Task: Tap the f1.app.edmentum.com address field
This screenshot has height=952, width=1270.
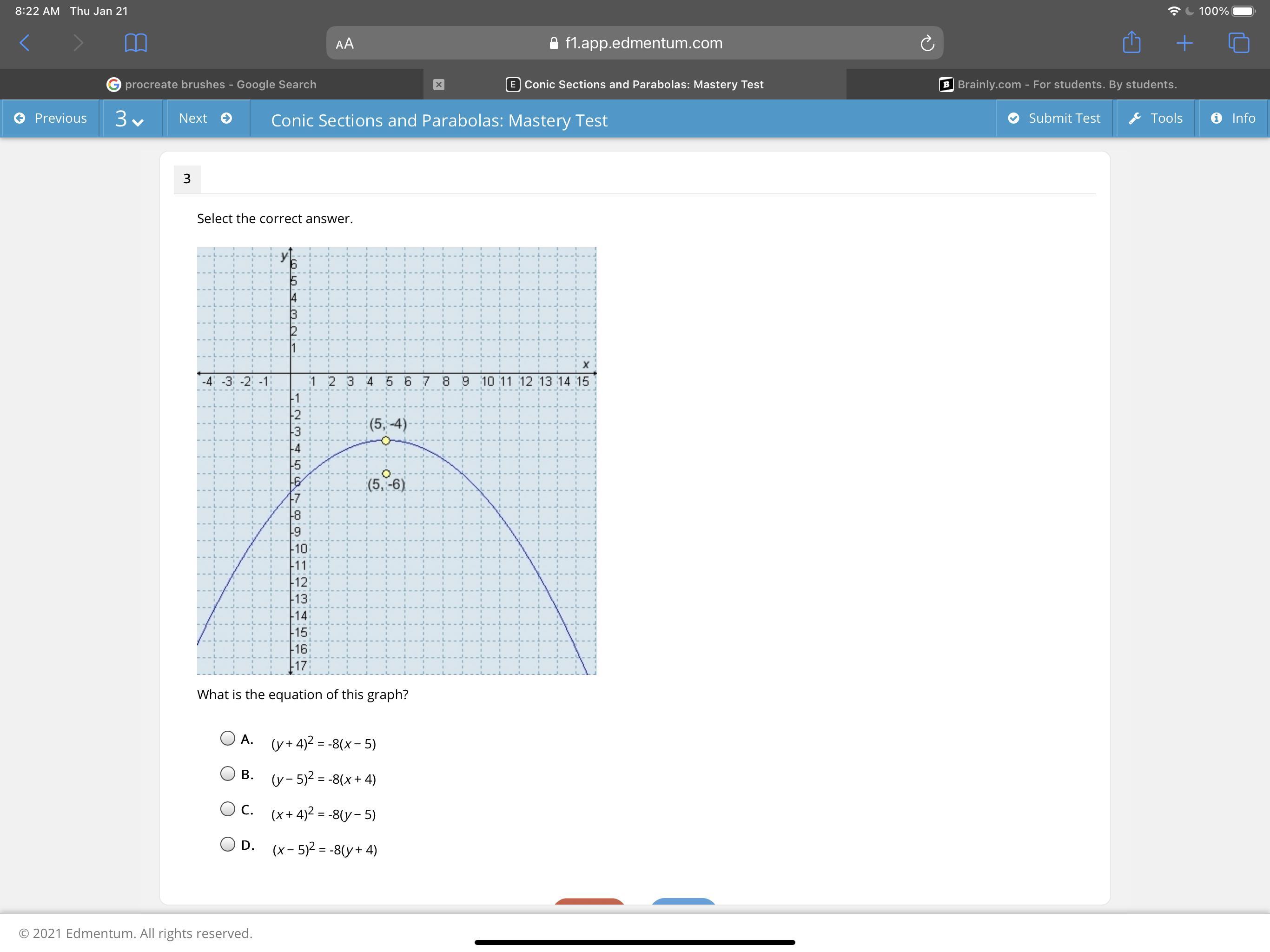Action: pyautogui.click(x=643, y=43)
